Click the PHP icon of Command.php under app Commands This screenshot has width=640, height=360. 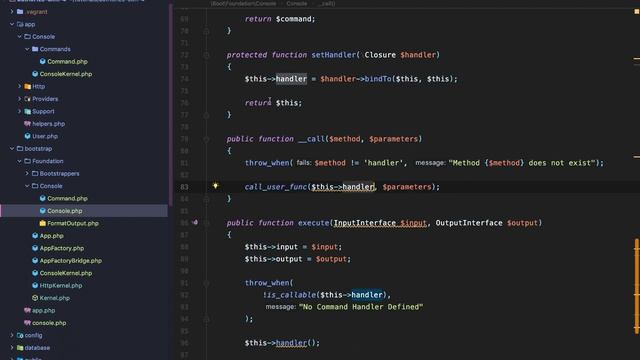coord(42,61)
